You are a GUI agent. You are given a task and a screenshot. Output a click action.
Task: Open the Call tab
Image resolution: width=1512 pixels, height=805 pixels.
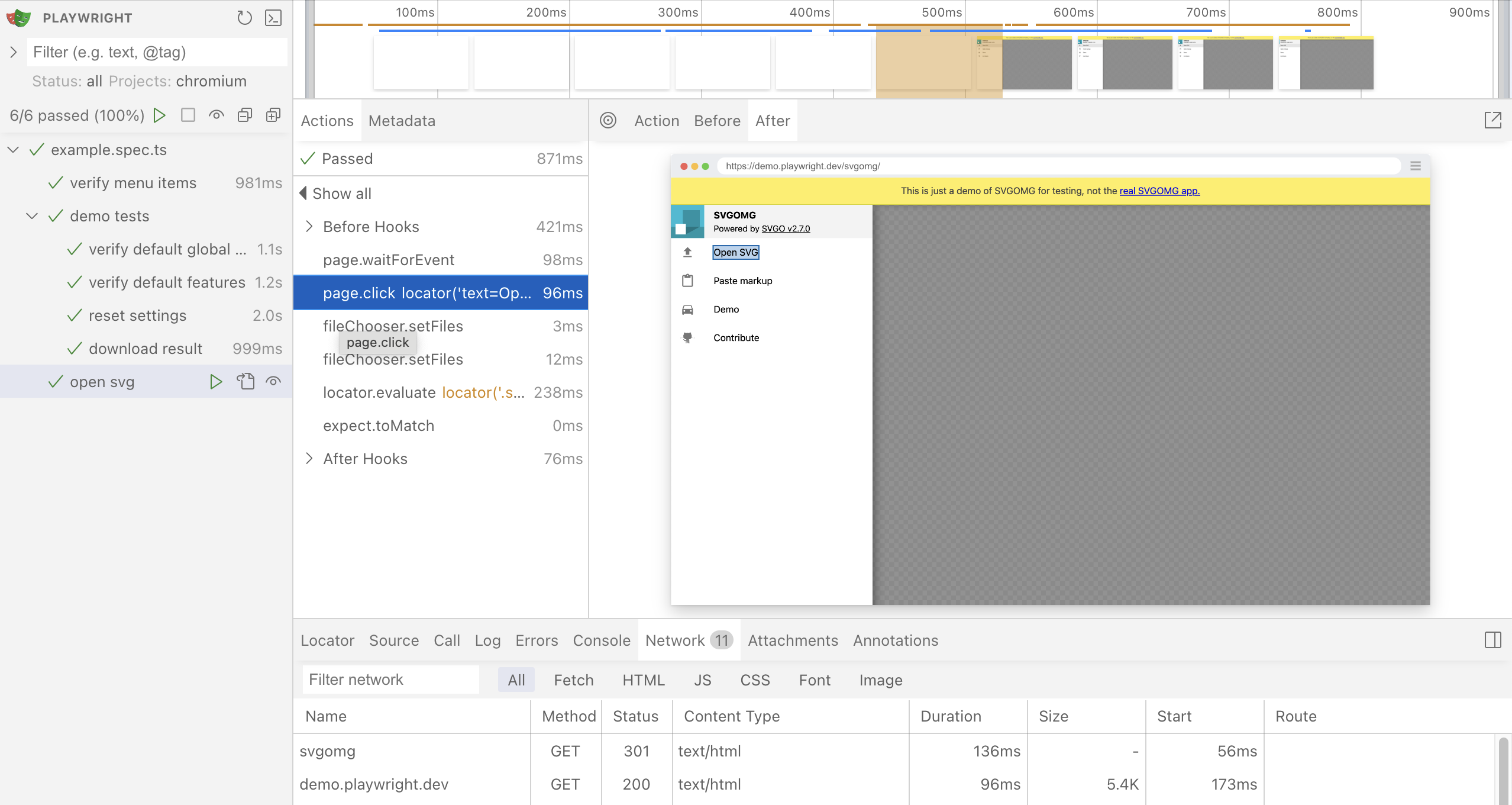coord(447,640)
